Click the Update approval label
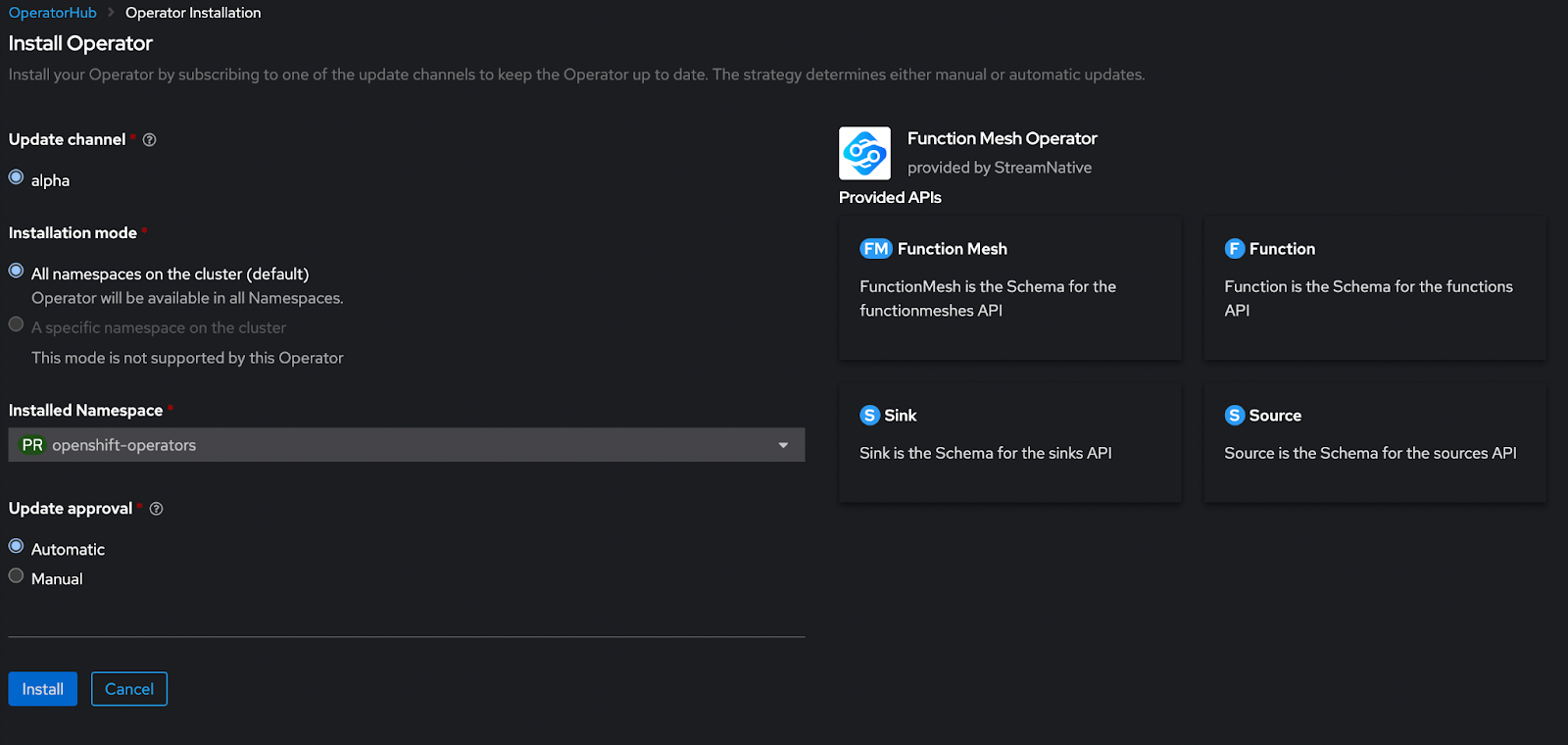The image size is (1568, 745). click(71, 508)
